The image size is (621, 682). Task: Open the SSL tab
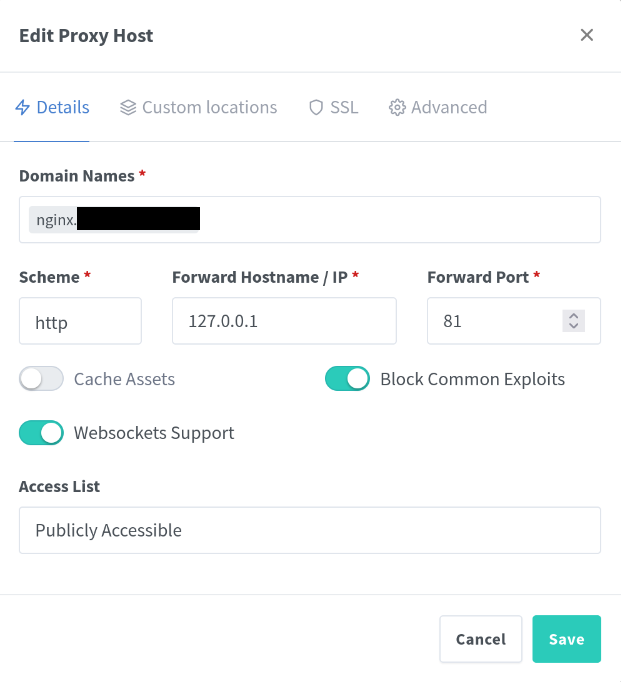(x=344, y=108)
